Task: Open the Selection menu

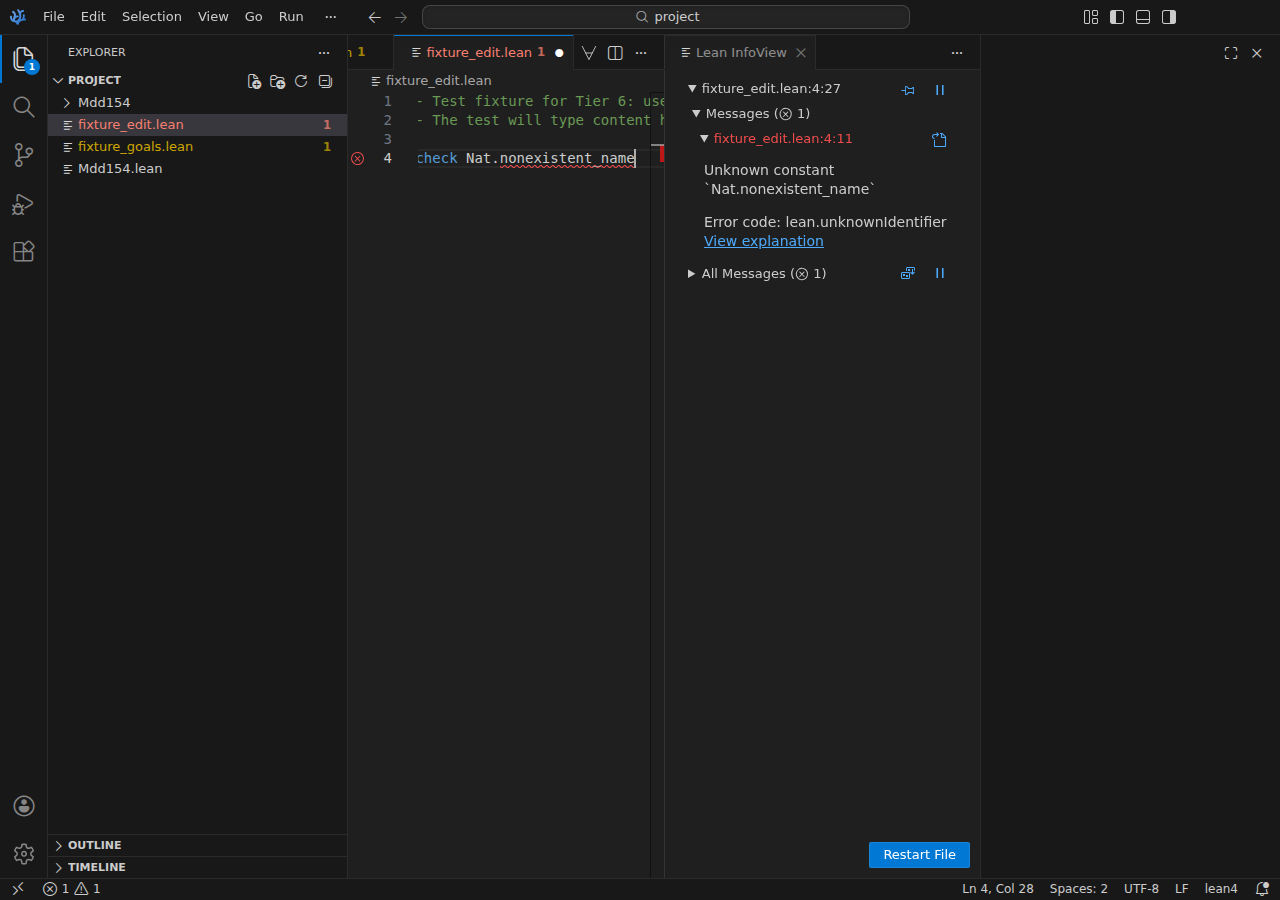Action: coord(152,17)
